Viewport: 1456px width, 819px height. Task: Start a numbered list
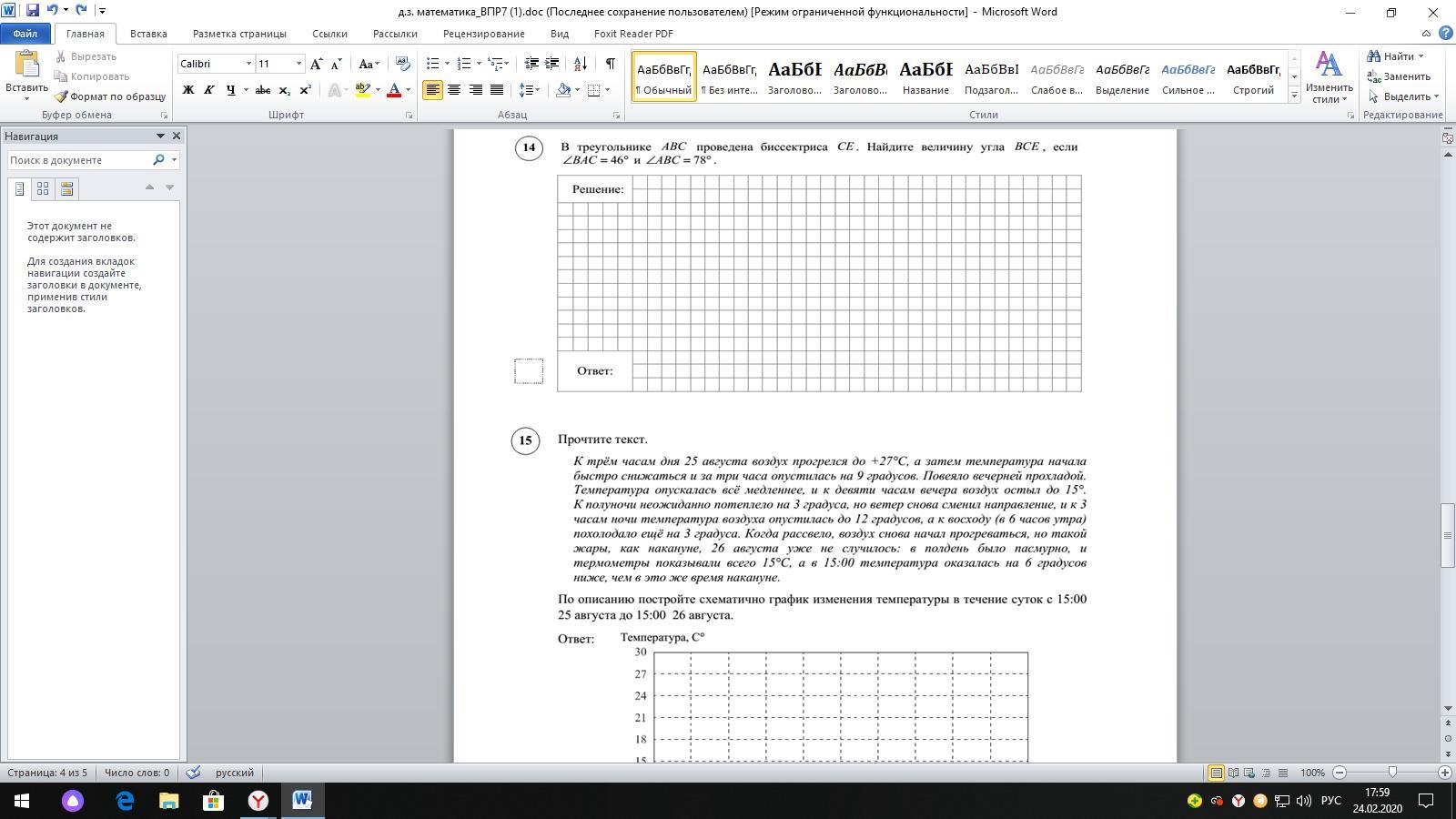(463, 64)
